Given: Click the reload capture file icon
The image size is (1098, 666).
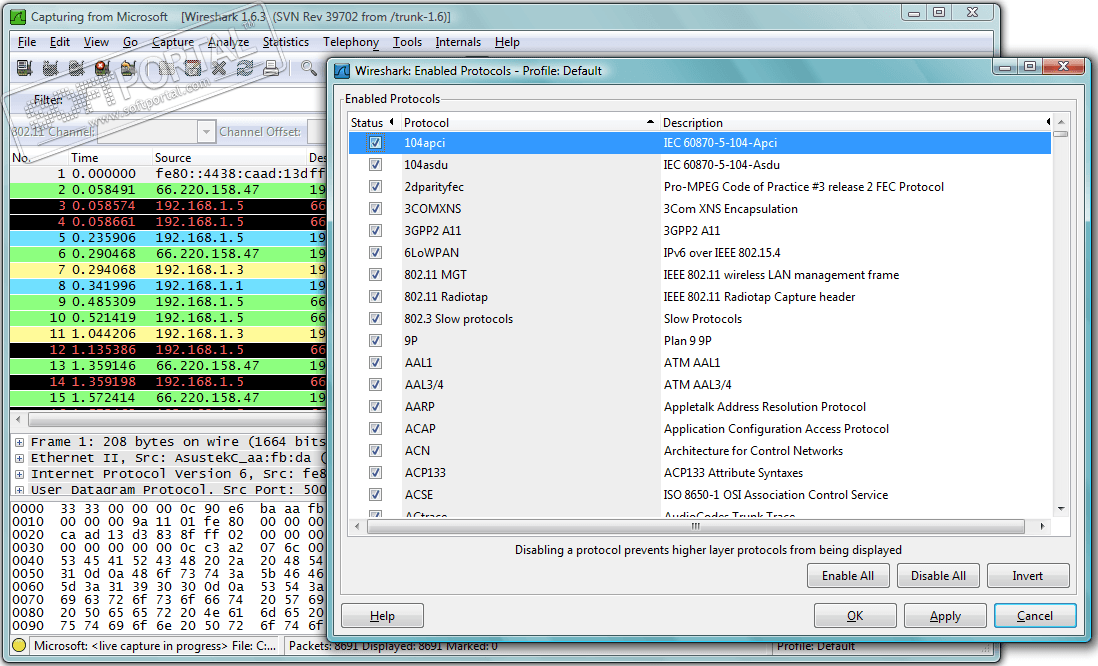Looking at the screenshot, I should coord(245,68).
